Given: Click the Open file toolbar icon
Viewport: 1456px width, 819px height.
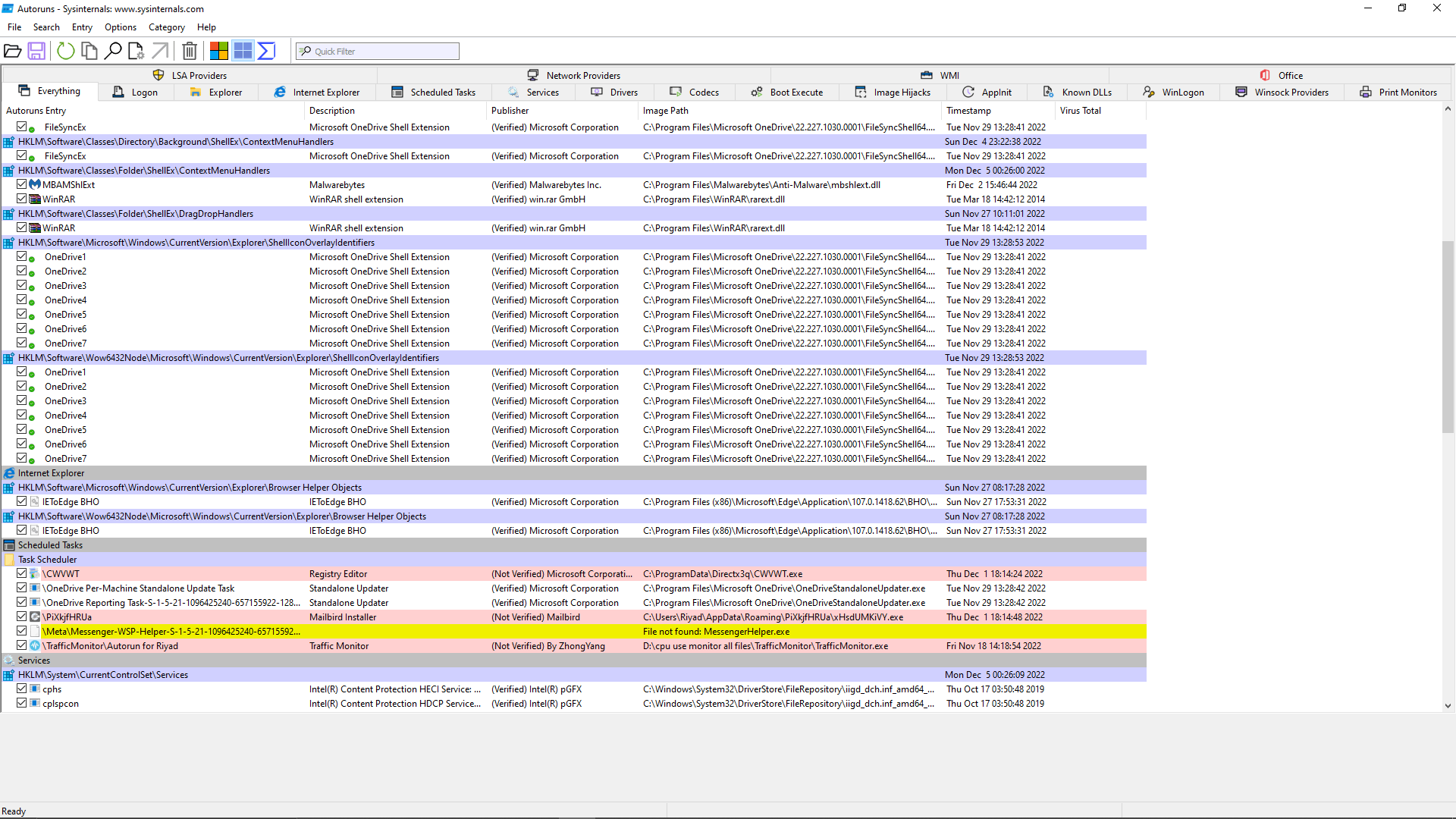Looking at the screenshot, I should [13, 51].
